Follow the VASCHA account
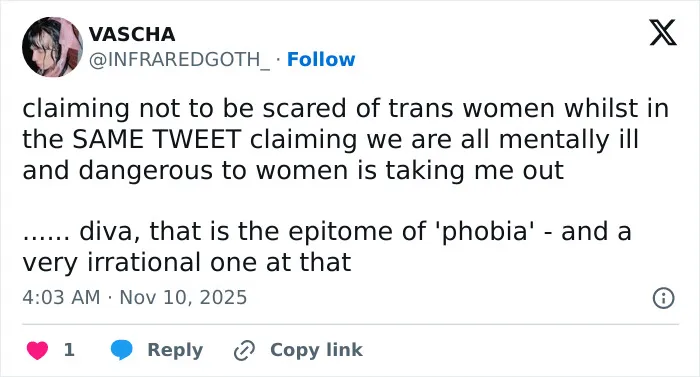This screenshot has height=377, width=700. (x=321, y=59)
